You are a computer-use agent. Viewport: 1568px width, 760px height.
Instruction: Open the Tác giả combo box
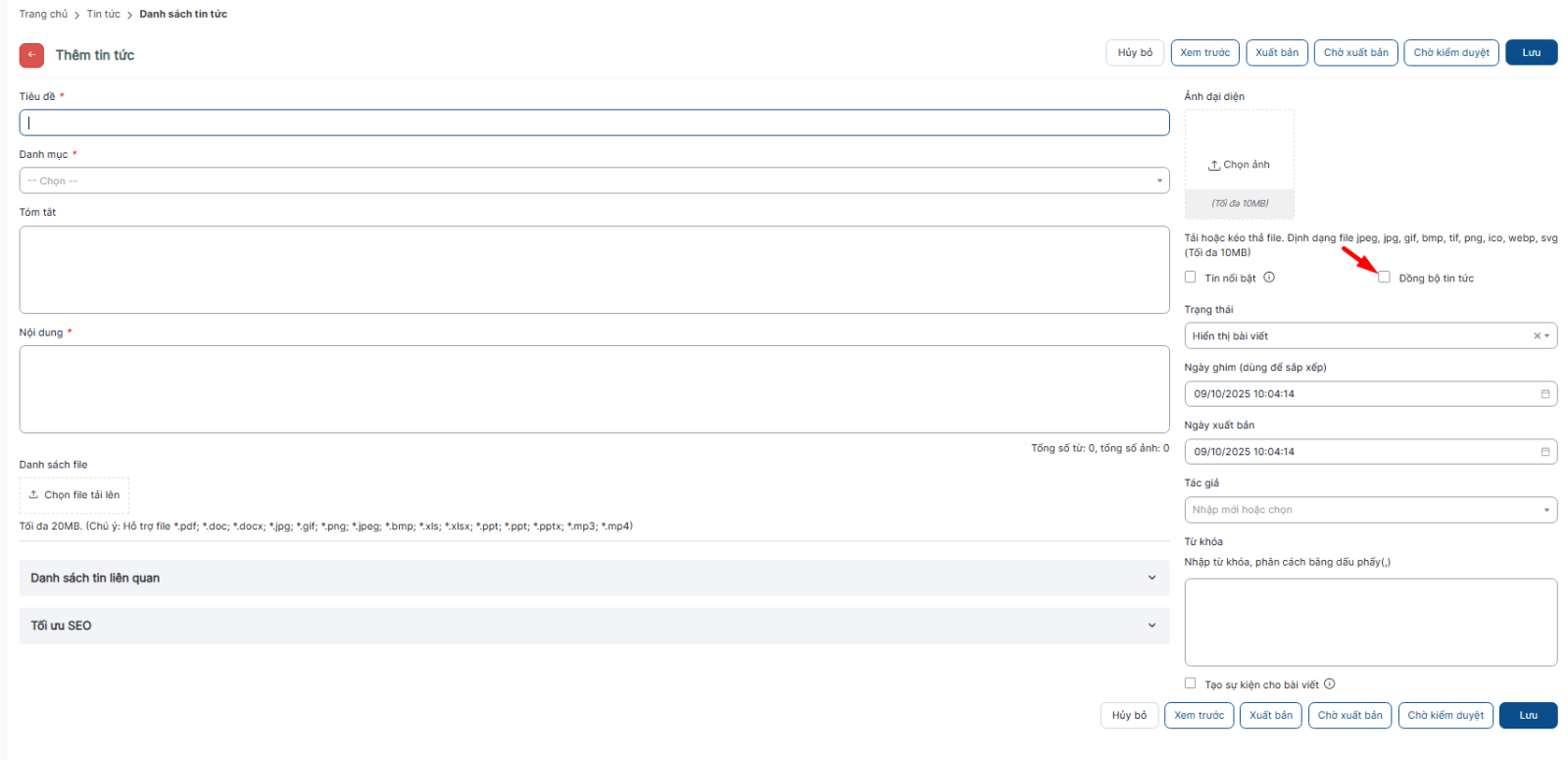1370,510
